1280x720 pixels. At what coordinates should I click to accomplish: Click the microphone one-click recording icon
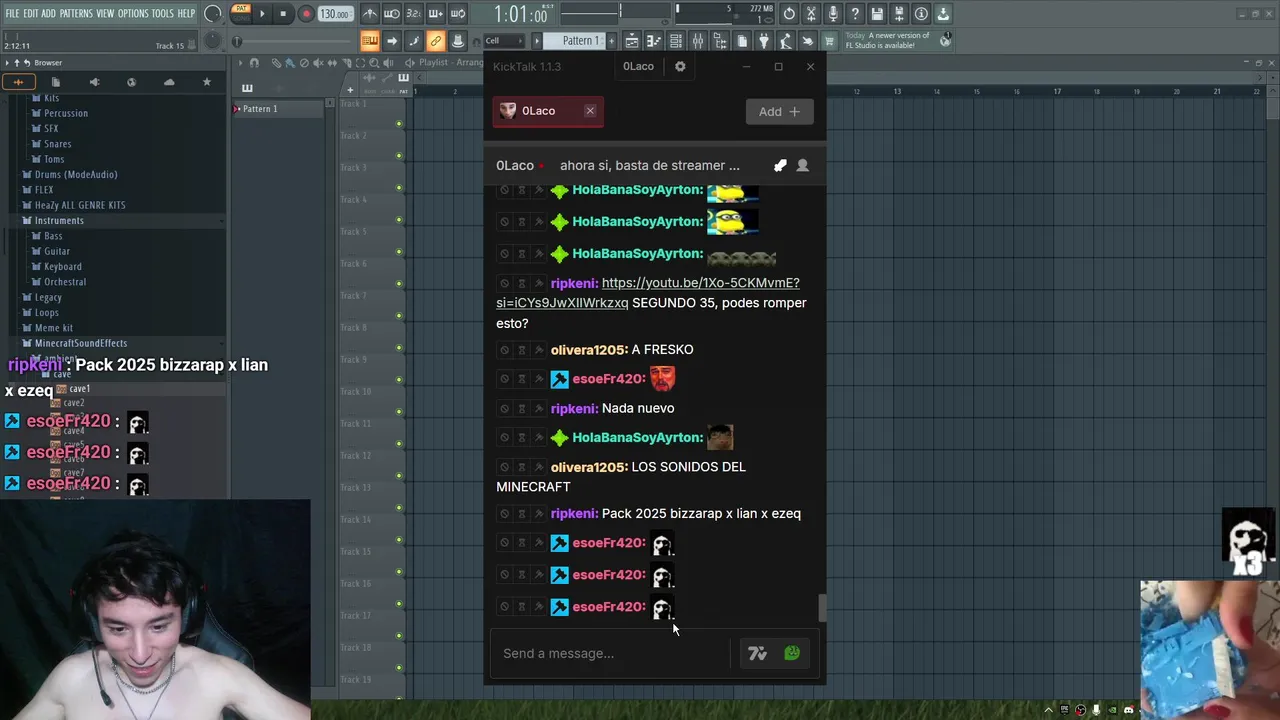(833, 14)
